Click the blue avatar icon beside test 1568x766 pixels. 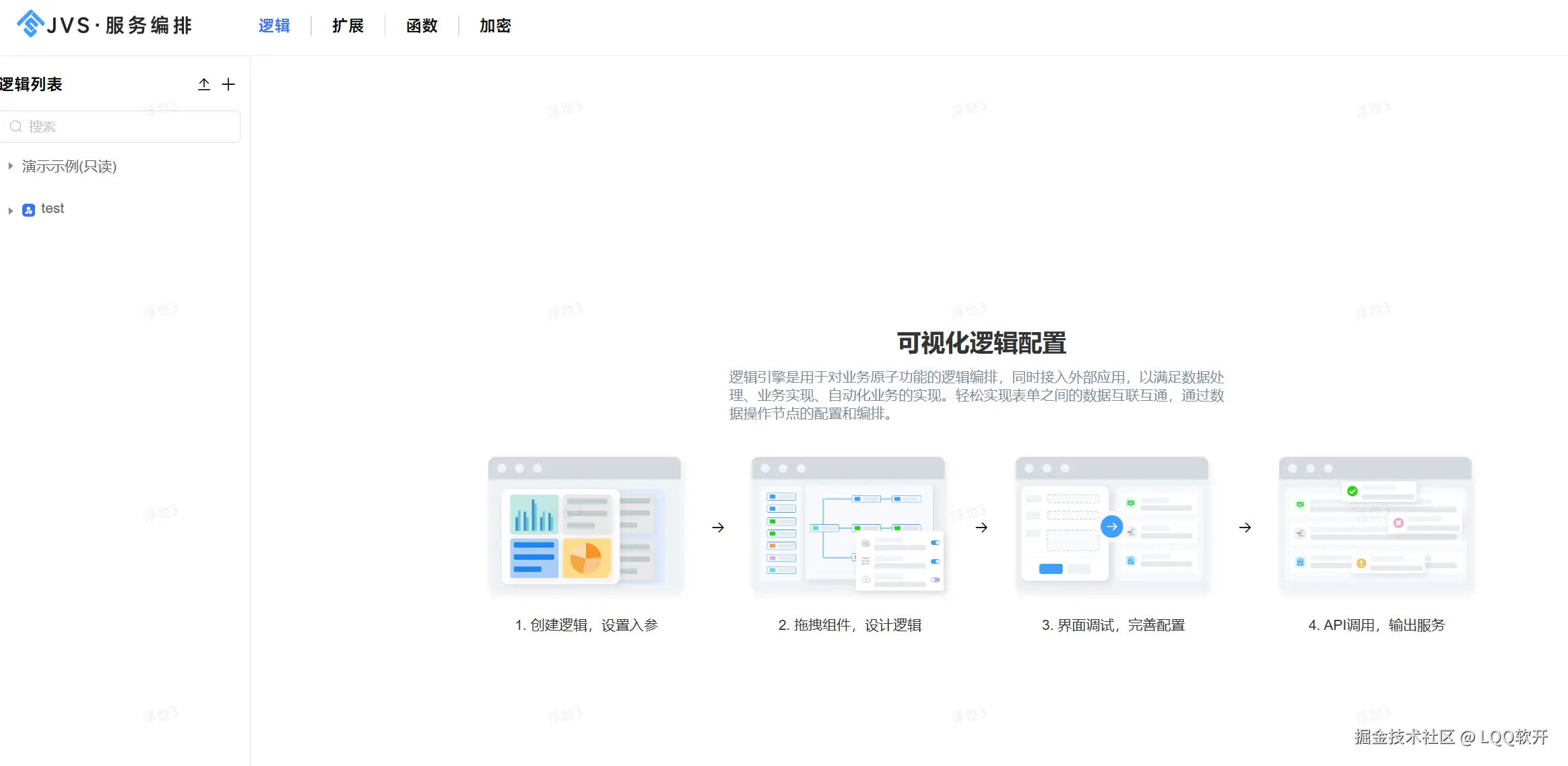tap(28, 210)
